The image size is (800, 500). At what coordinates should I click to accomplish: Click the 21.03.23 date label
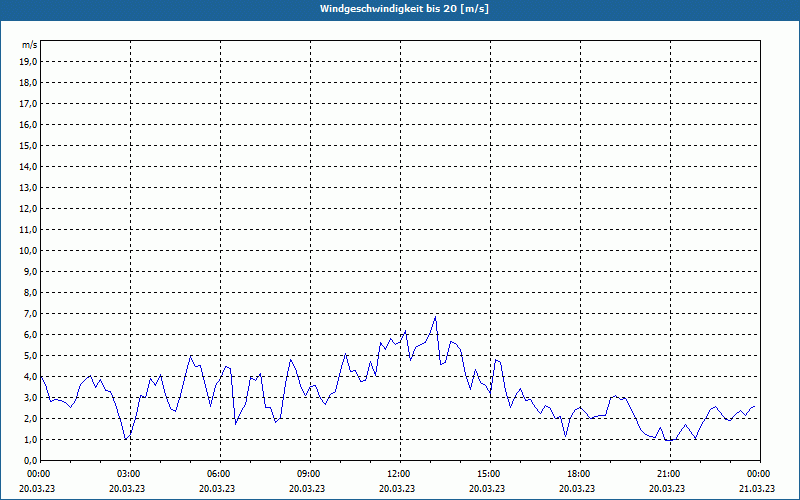757,488
